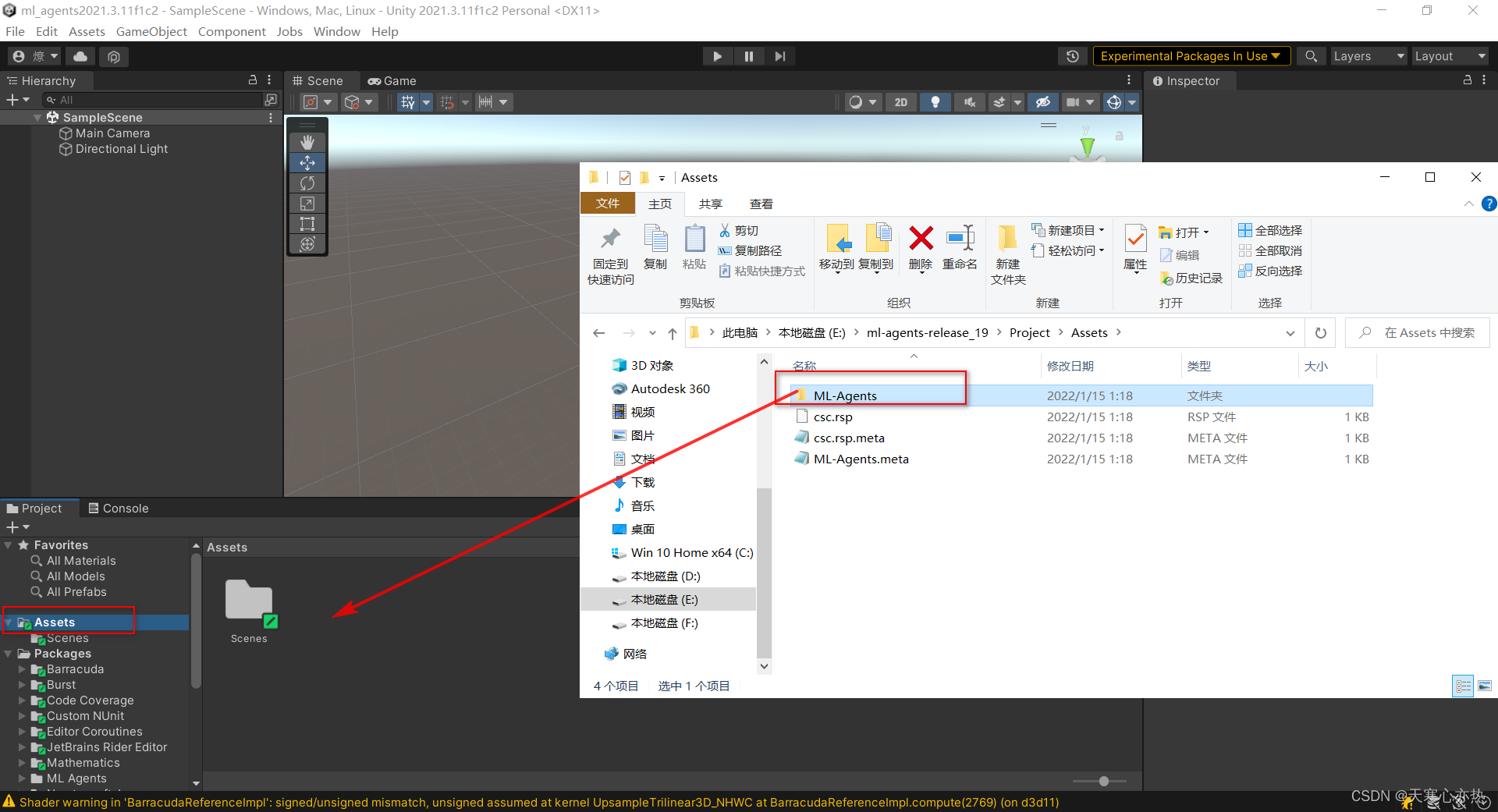1498x812 pixels.
Task: Switch to the Console tab
Action: [119, 509]
